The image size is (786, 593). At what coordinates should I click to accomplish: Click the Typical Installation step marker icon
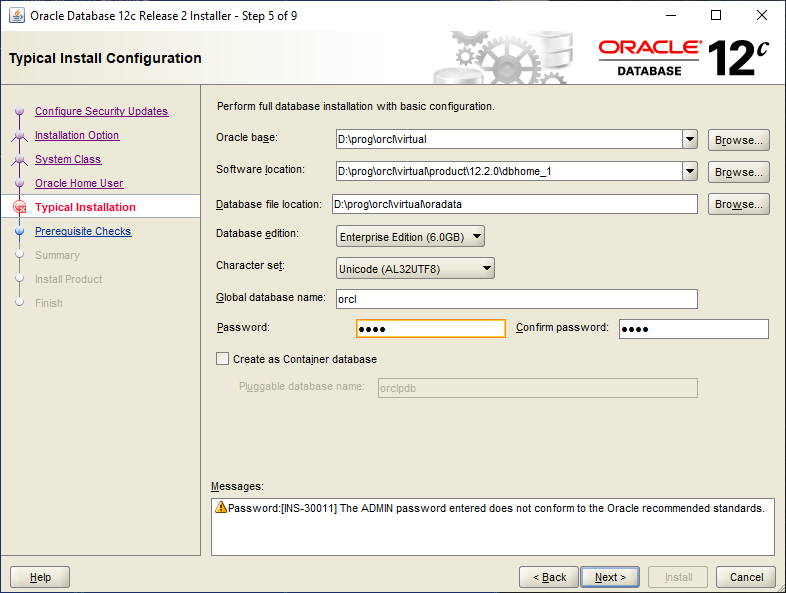coord(19,207)
